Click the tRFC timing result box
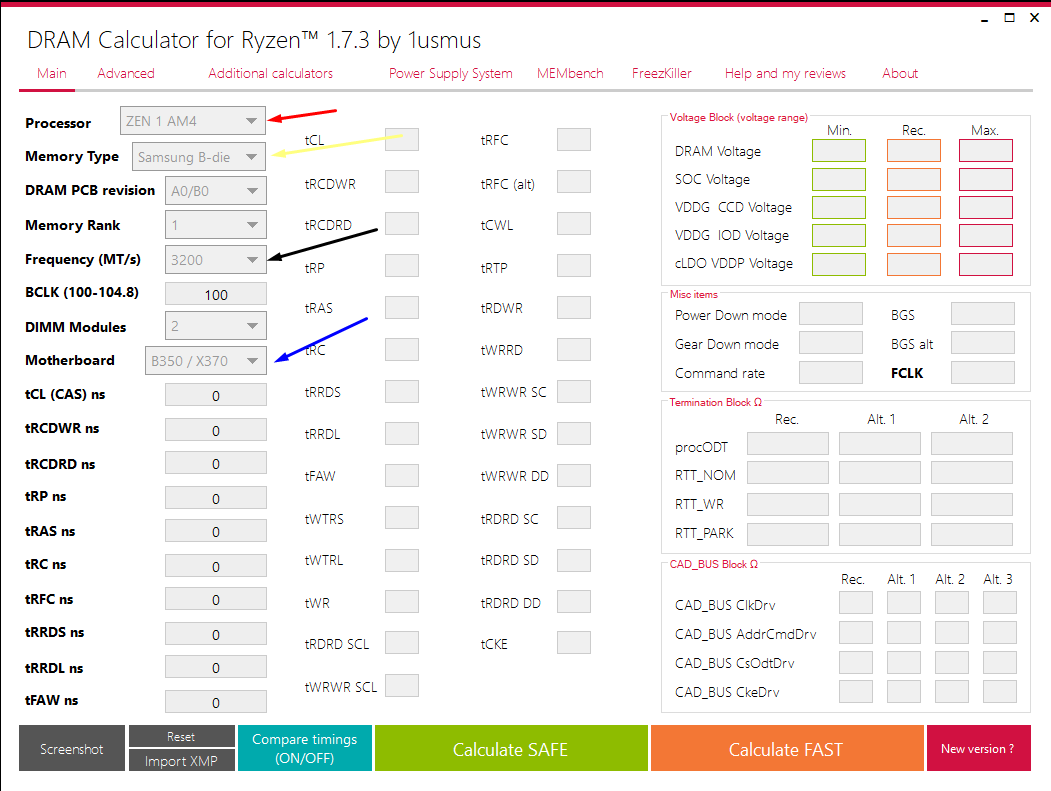Viewport: 1051px width, 791px height. tap(574, 139)
